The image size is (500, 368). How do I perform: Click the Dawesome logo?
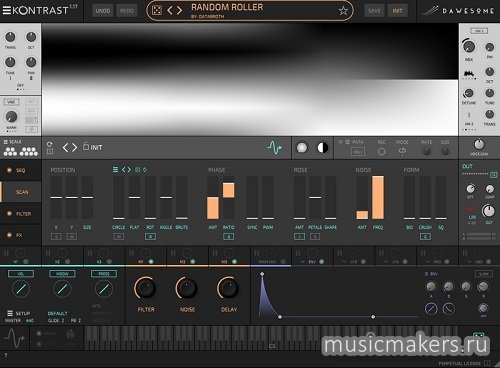point(458,11)
